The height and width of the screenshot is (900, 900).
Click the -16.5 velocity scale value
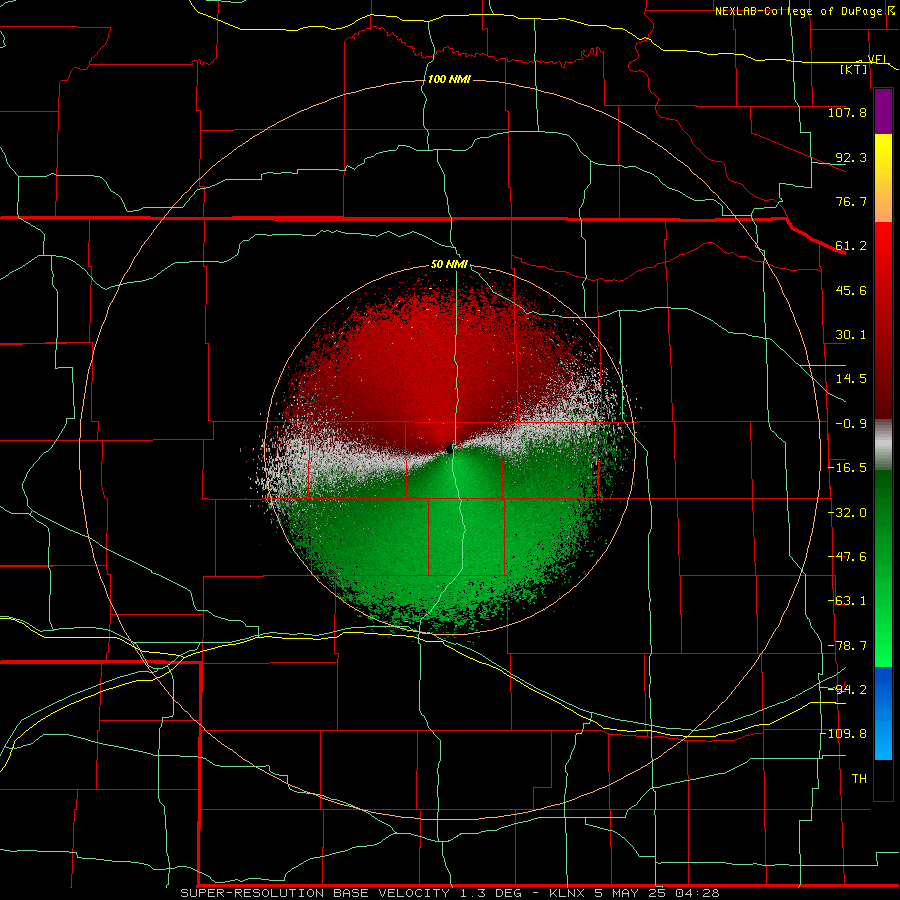click(x=847, y=468)
